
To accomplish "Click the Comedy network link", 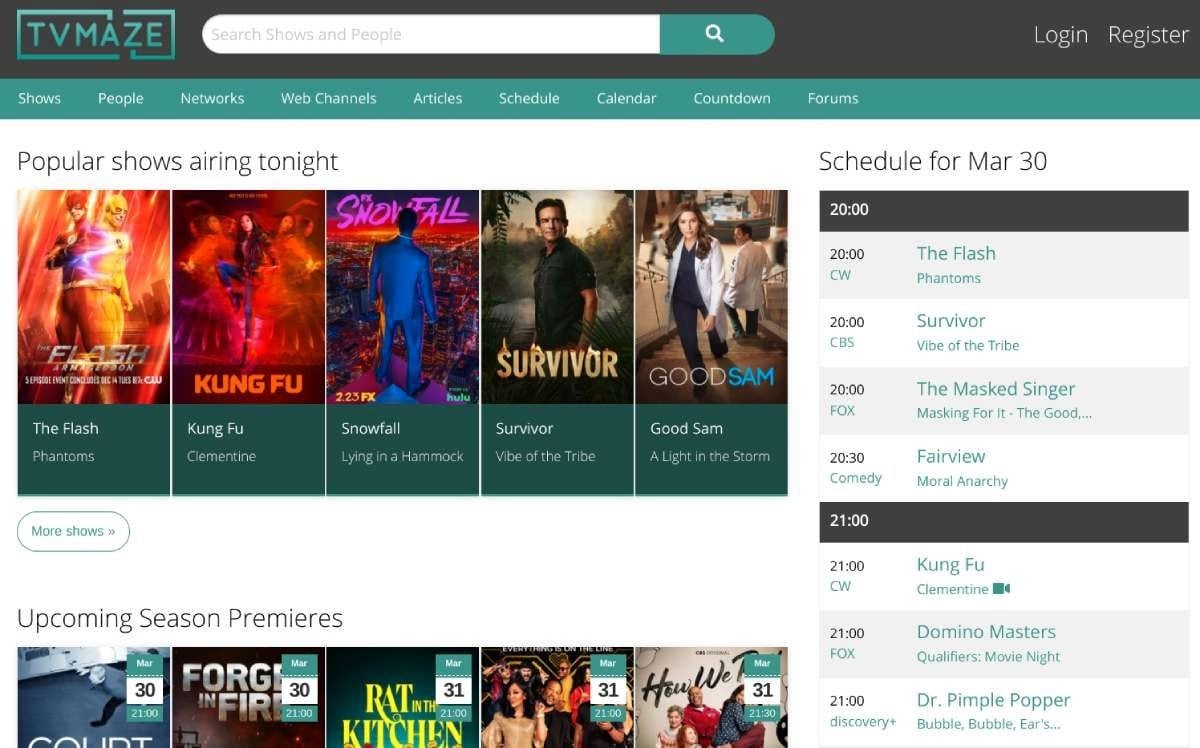I will click(855, 478).
